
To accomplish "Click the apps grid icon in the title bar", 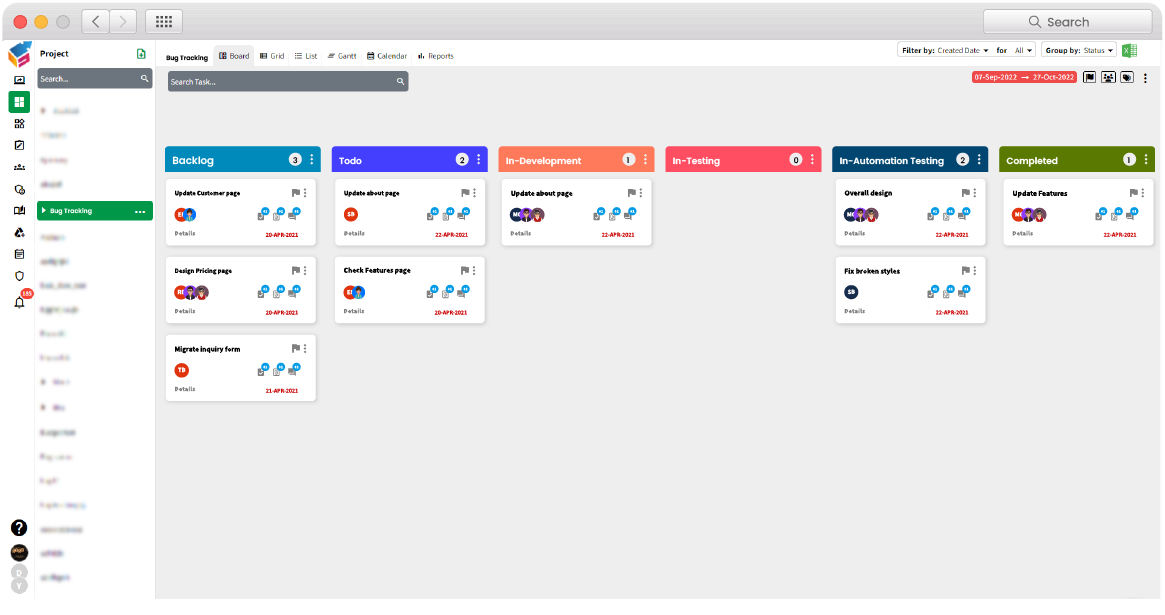I will [x=163, y=21].
